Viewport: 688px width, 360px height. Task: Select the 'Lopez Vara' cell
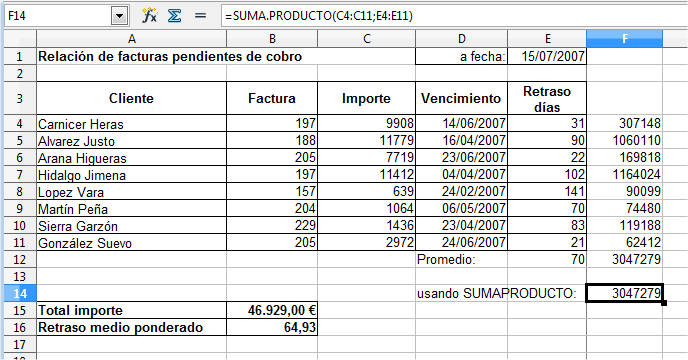[x=132, y=191]
